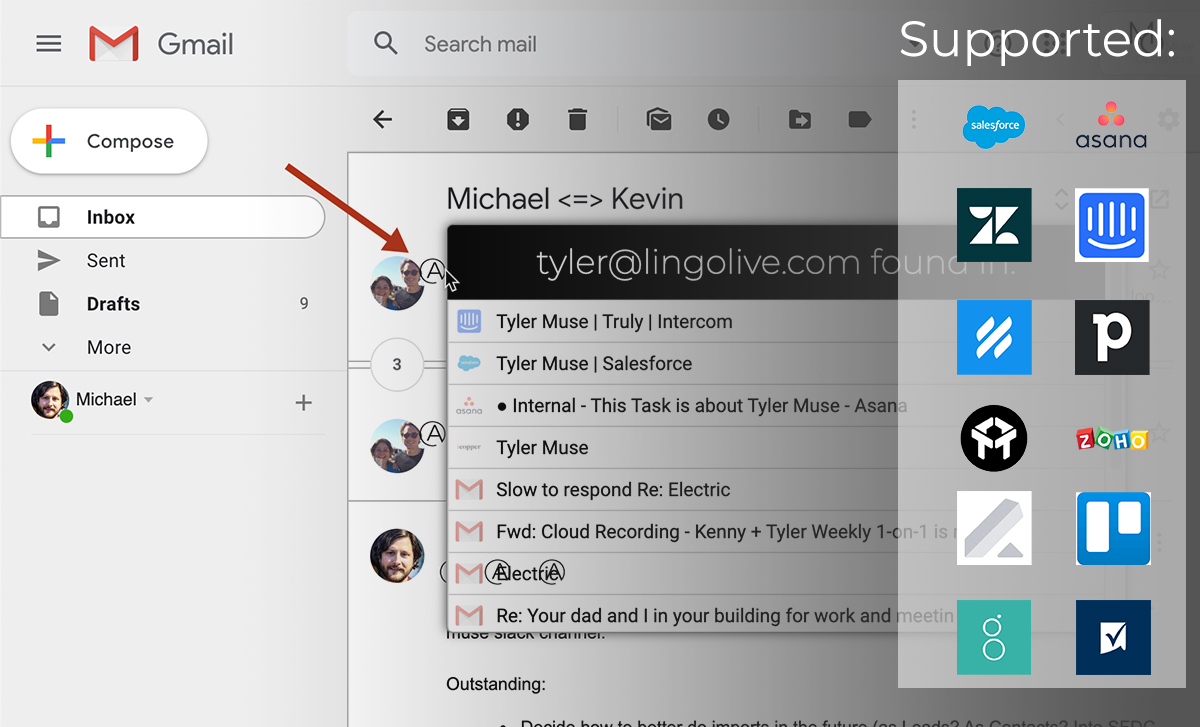The height and width of the screenshot is (727, 1200).
Task: Click the Salesforce logo in Supported panel
Action: coord(994,127)
